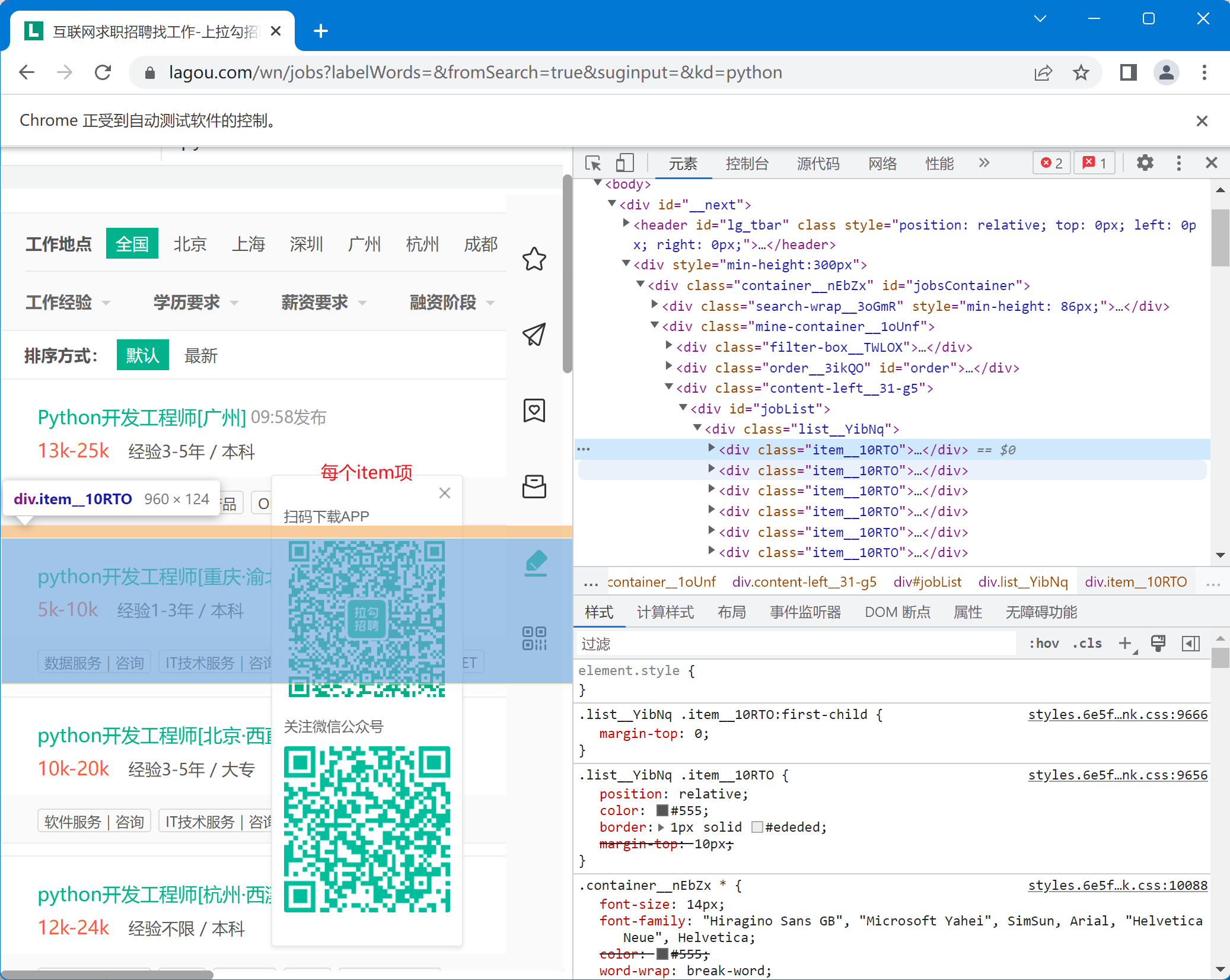1230x980 pixels.
Task: Open the 事件监听器 pane tab
Action: (x=805, y=612)
